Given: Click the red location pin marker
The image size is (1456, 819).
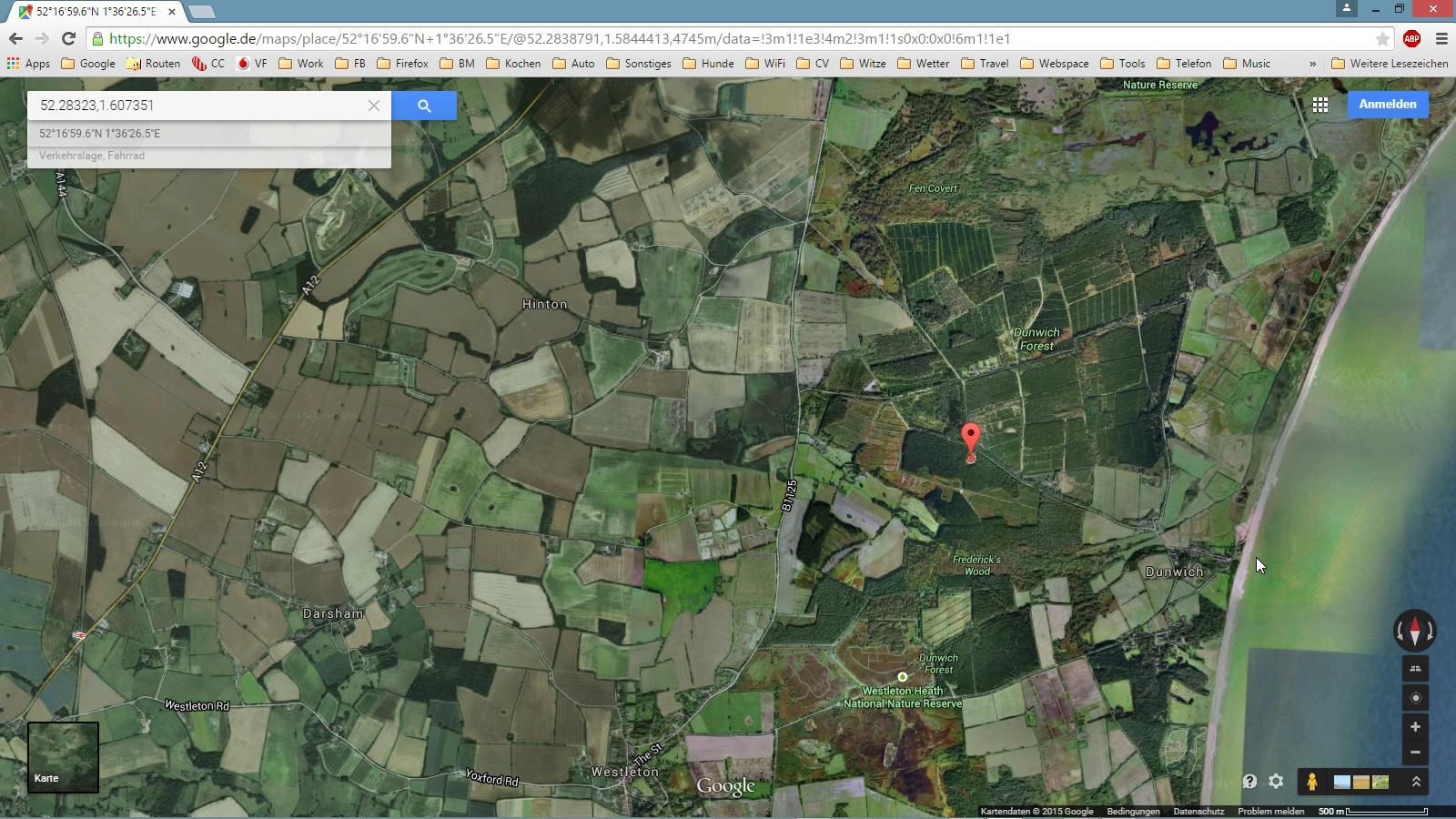Looking at the screenshot, I should pyautogui.click(x=971, y=442).
